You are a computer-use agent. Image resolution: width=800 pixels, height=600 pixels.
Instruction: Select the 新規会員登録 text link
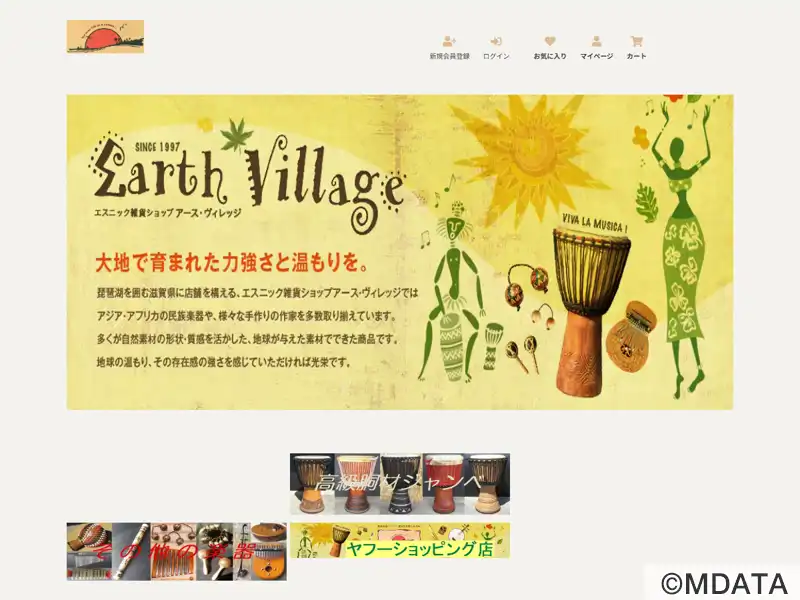[x=449, y=56]
